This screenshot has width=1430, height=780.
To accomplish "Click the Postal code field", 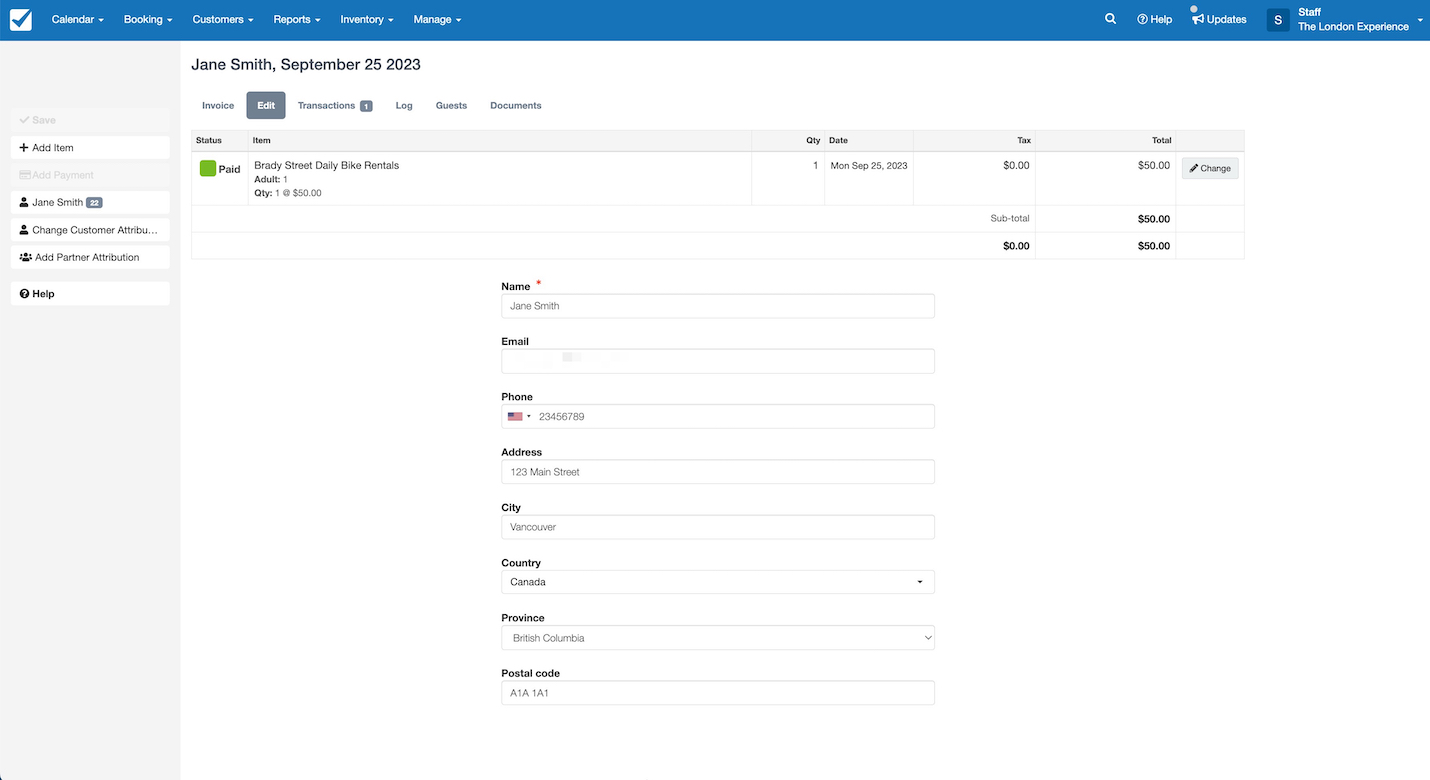I will tap(718, 692).
